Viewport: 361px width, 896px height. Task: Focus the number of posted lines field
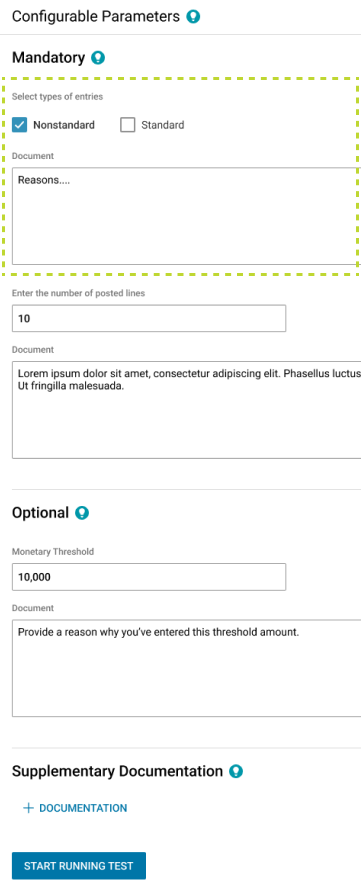(149, 318)
